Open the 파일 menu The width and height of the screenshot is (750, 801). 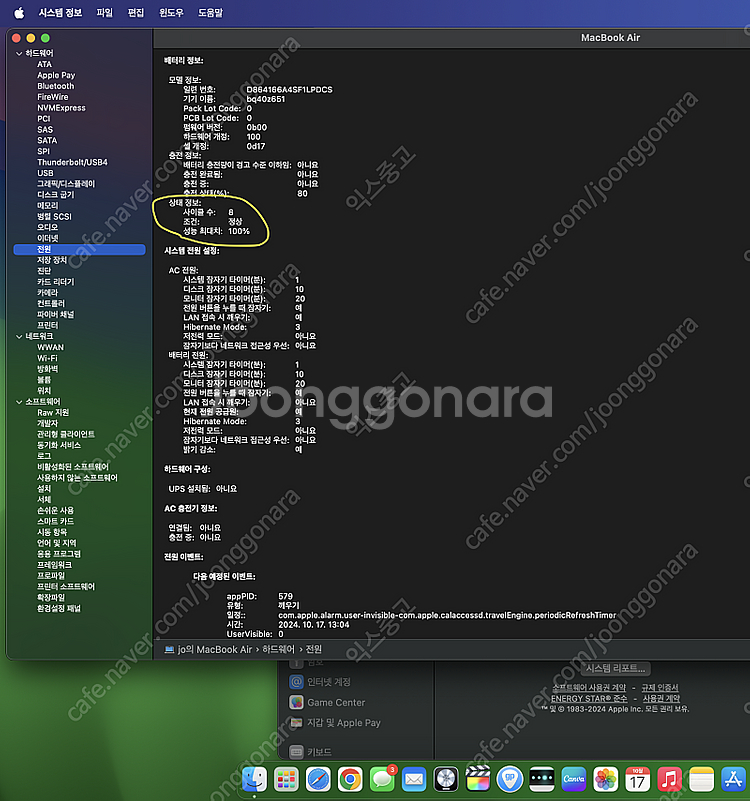click(x=104, y=13)
